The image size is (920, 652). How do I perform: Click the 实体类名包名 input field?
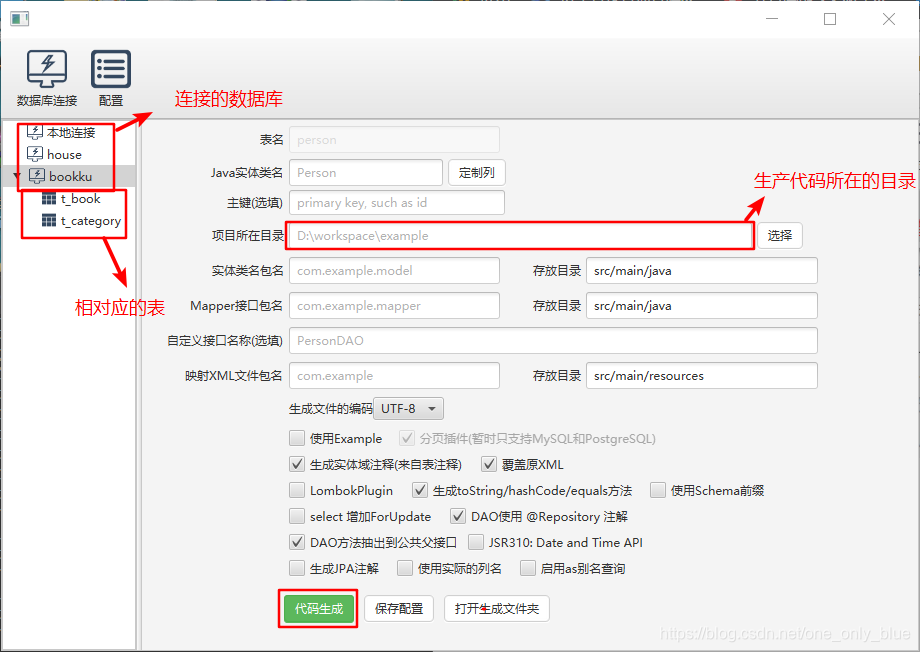click(394, 271)
